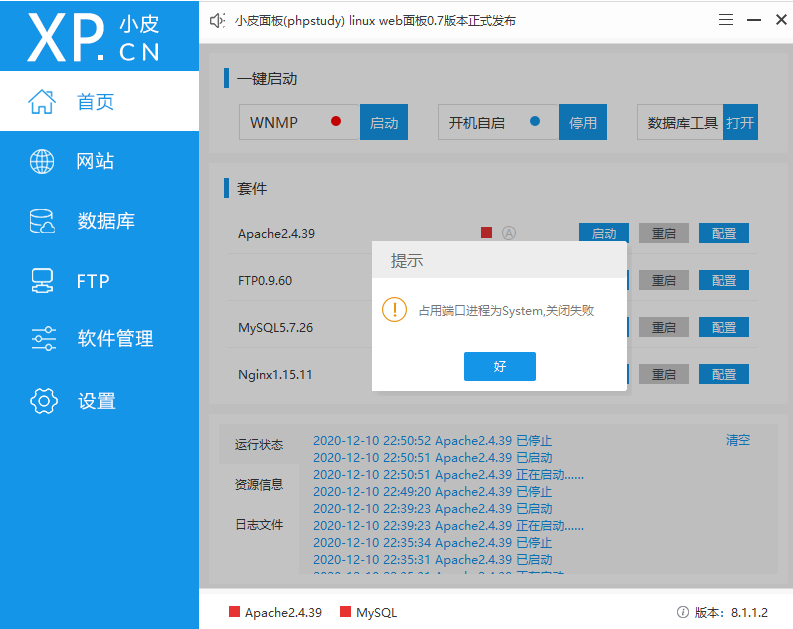
Task: Click the blue 开机自启 status dot
Action: click(x=535, y=121)
